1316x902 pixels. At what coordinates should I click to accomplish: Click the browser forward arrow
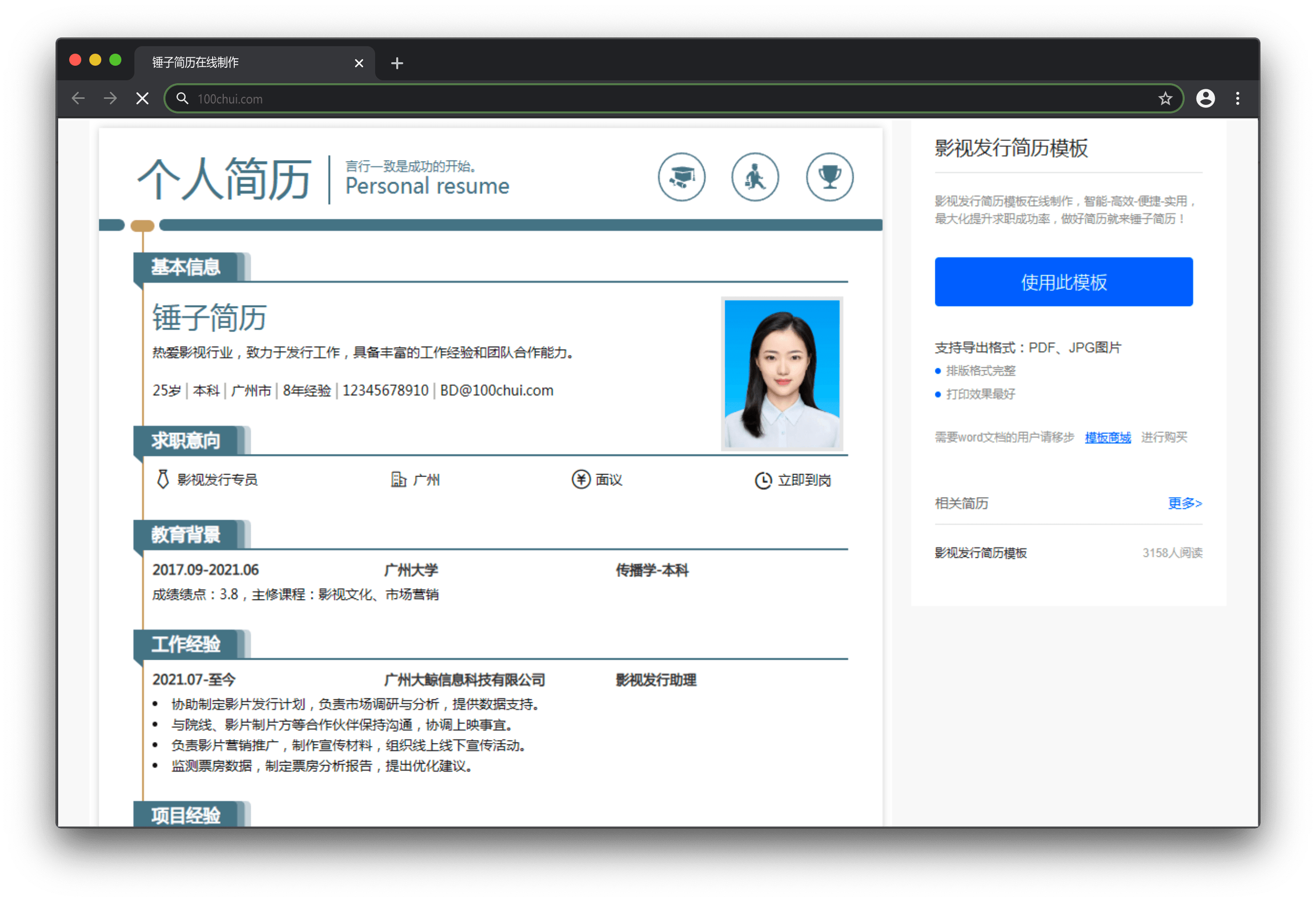(x=110, y=99)
